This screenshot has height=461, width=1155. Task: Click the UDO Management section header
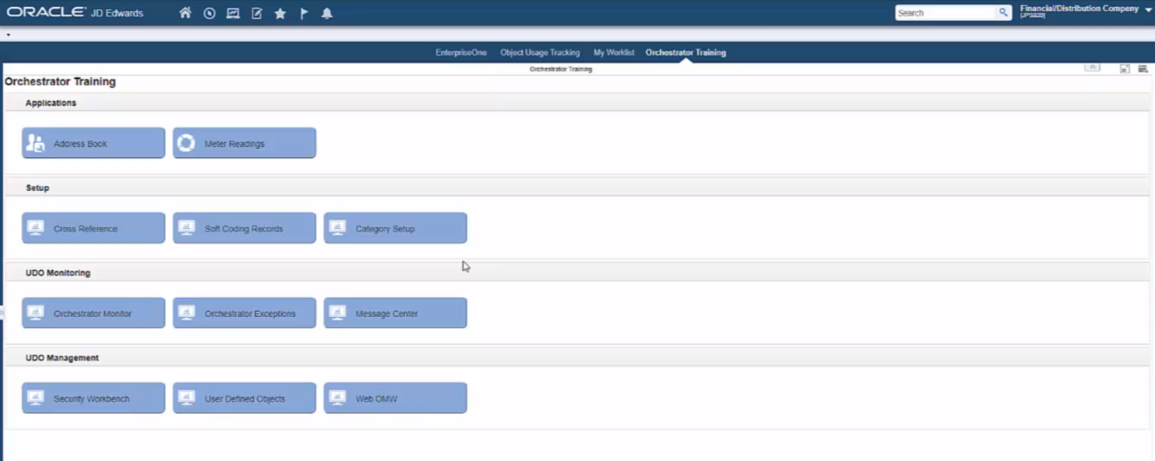(578, 357)
